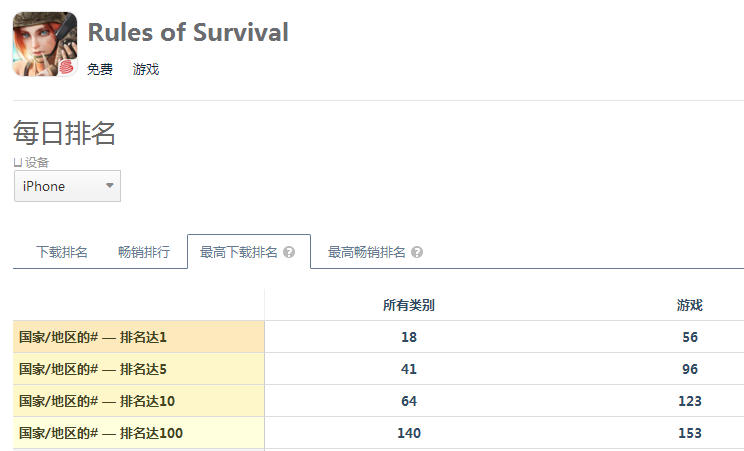
Task: Click the 免费 label under the title
Action: pyautogui.click(x=100, y=69)
